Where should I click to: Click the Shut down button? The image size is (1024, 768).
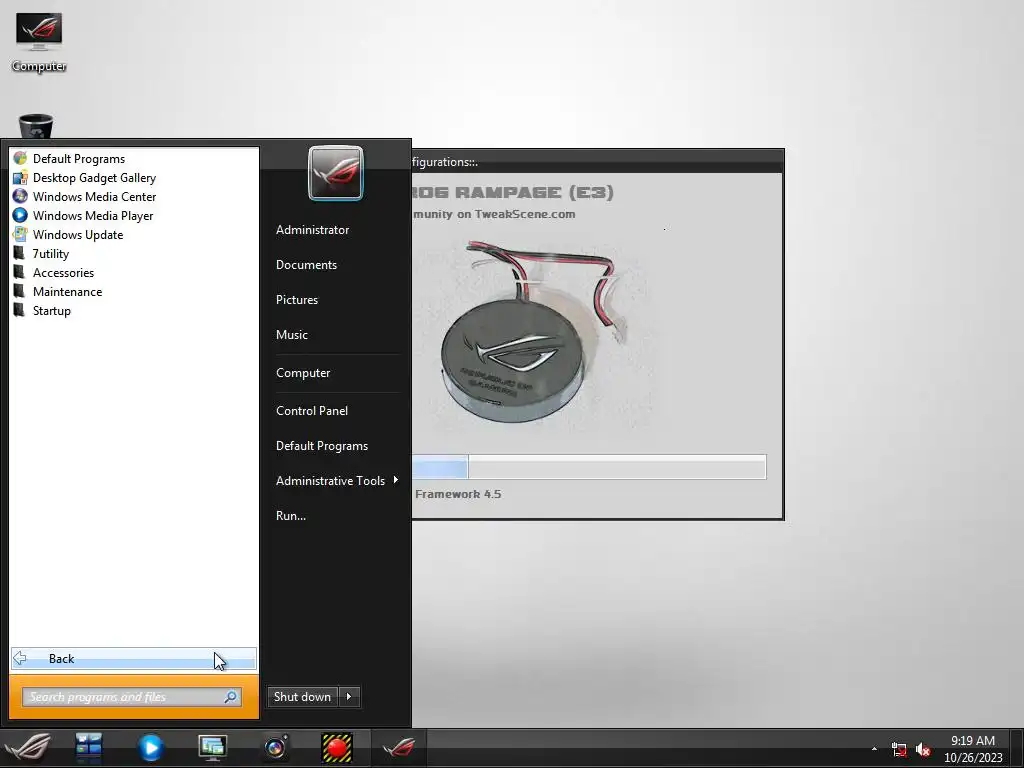pos(302,697)
